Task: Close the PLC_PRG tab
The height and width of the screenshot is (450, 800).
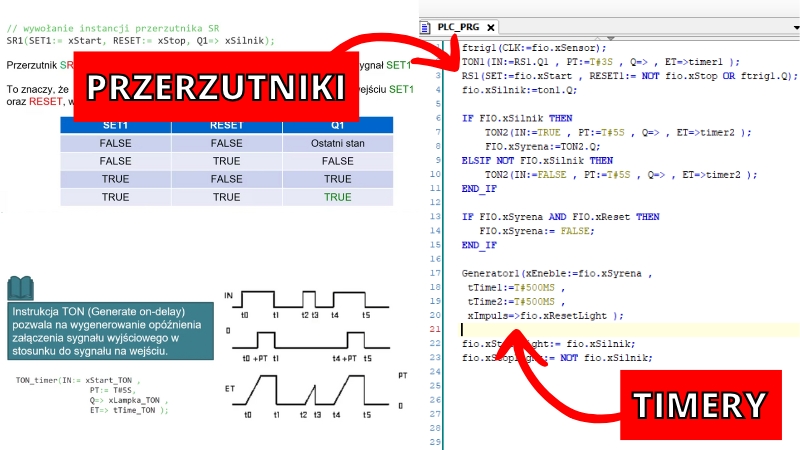Action: click(491, 28)
